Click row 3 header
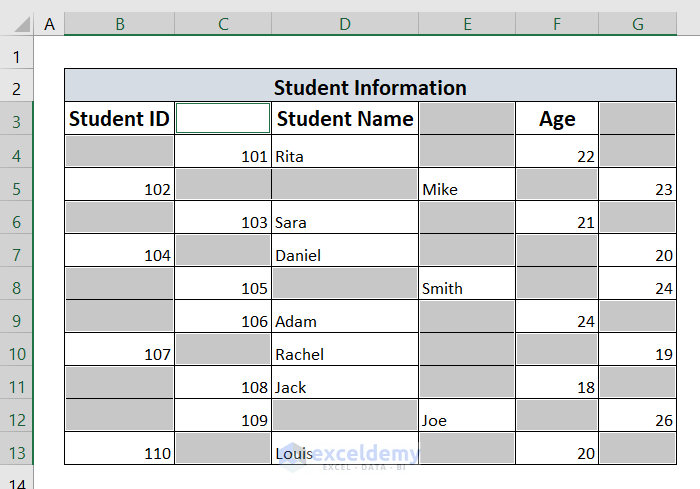This screenshot has height=489, width=700. coord(16,120)
